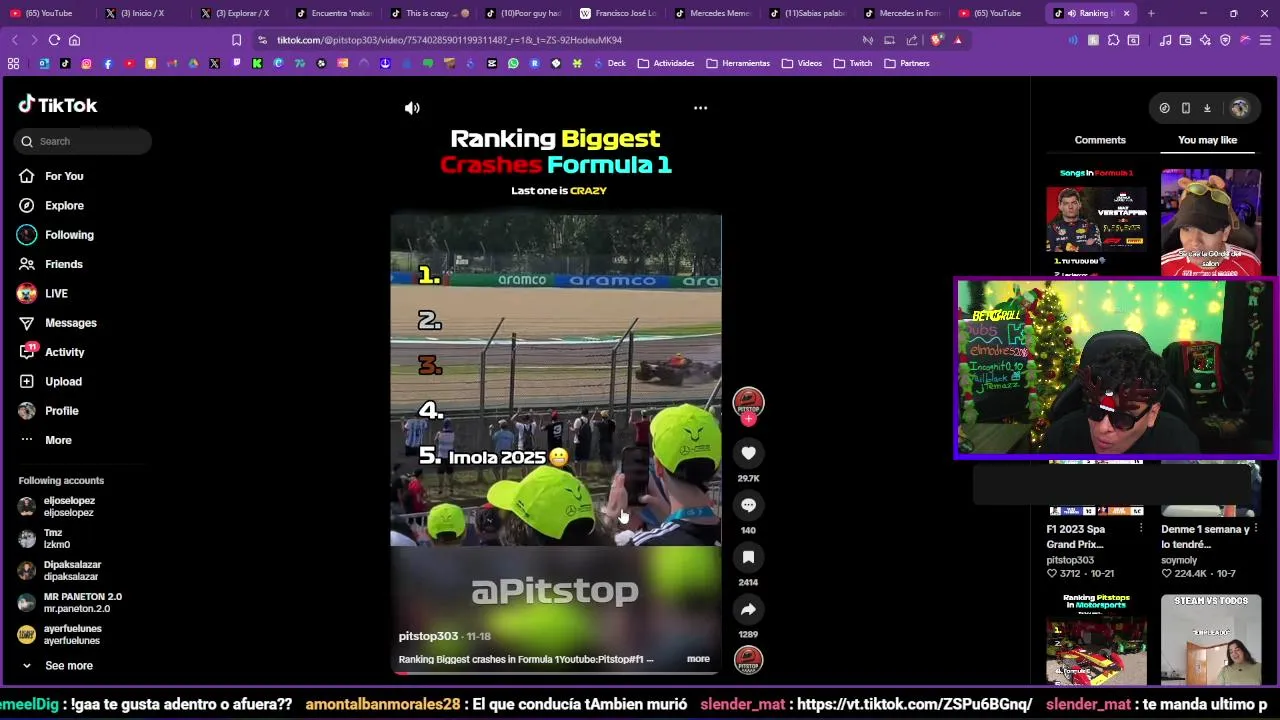The height and width of the screenshot is (720, 1280).
Task: Open 'STEAM VS TODOS' recommended thumbnail
Action: (x=1211, y=638)
